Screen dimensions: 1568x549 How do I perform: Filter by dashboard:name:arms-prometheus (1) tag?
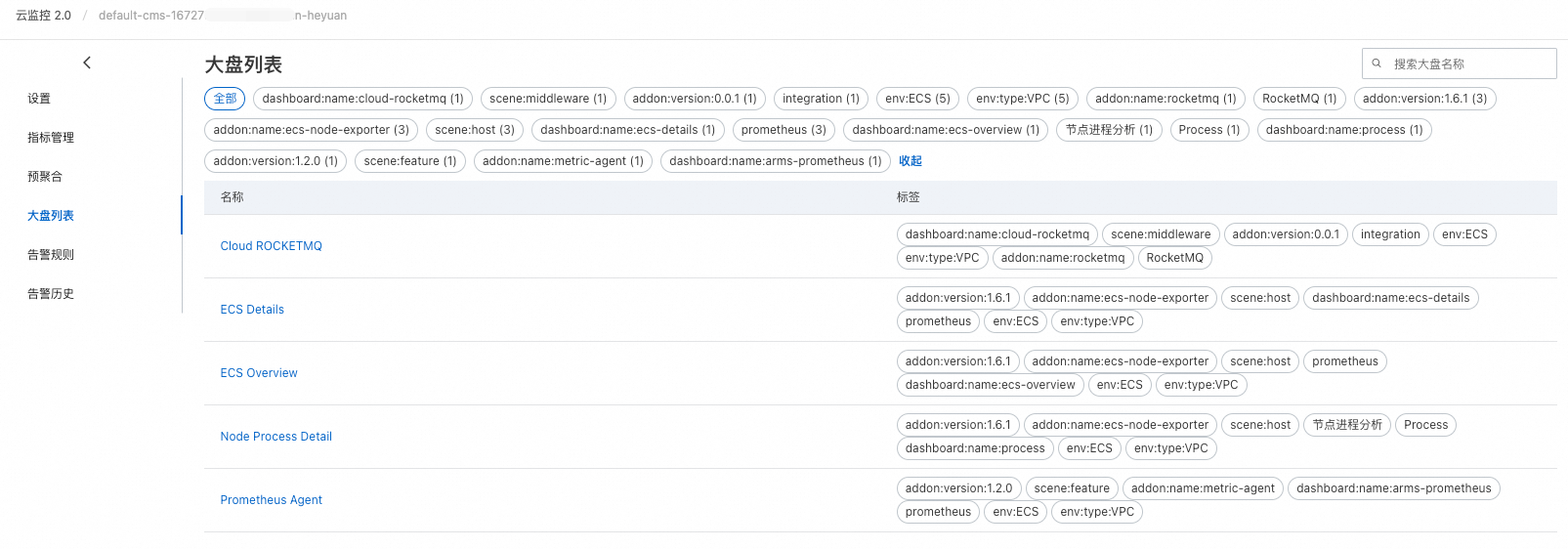(x=776, y=161)
